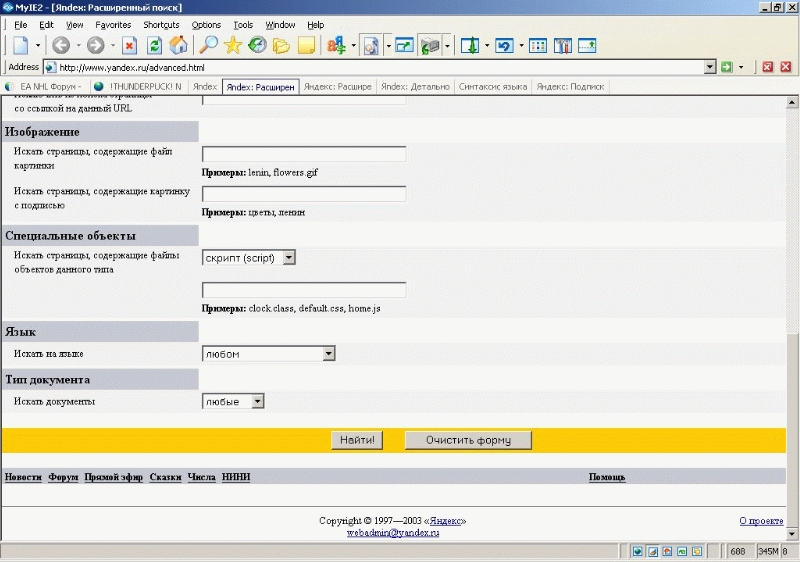
Task: Open the 'О проекте' link
Action: [x=761, y=521]
